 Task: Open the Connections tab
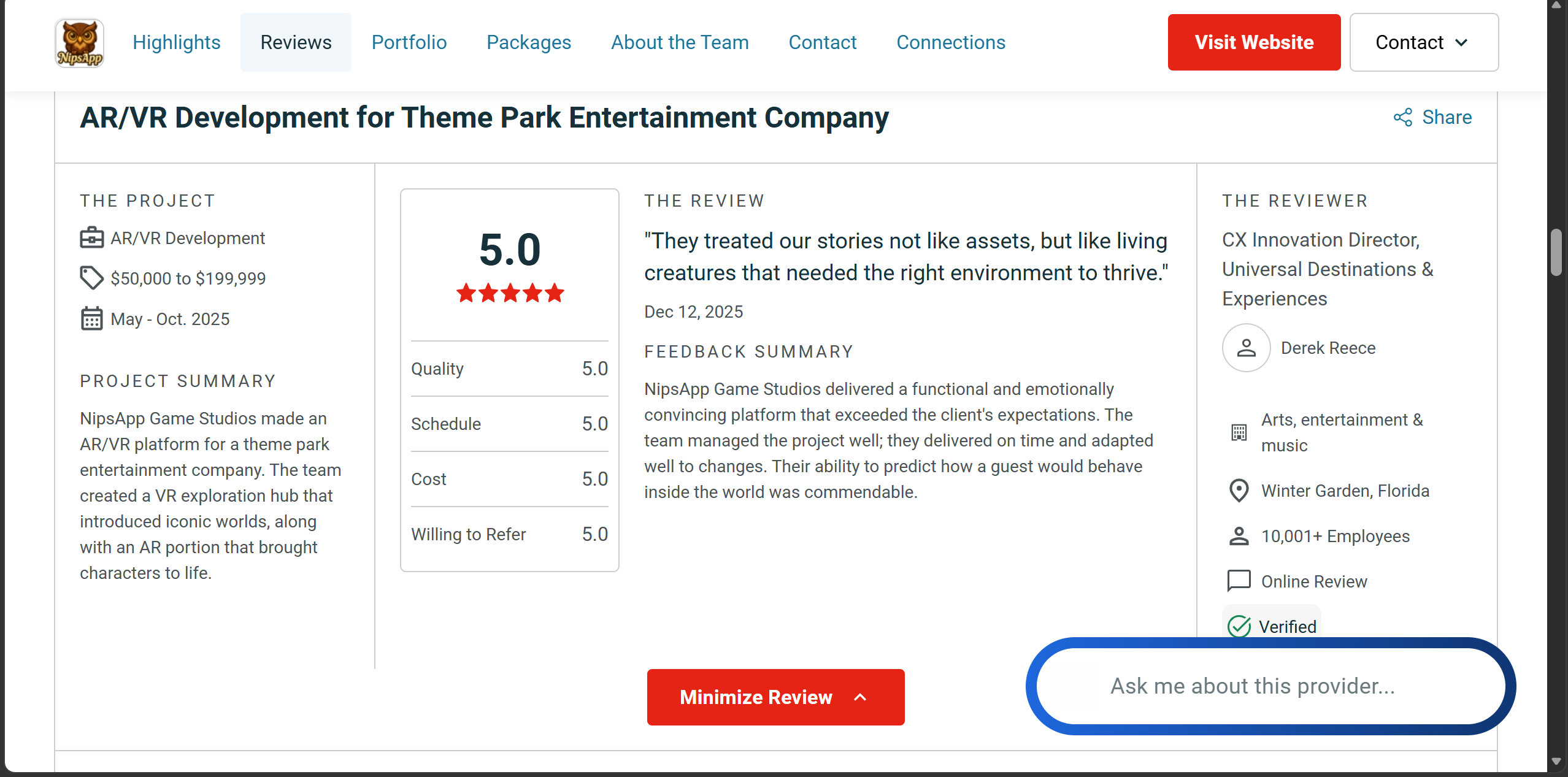click(x=951, y=42)
